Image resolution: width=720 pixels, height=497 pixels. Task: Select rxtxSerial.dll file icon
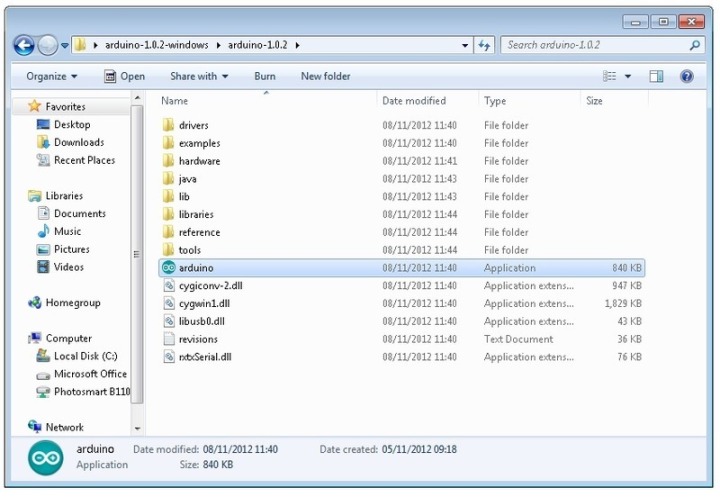coord(169,357)
